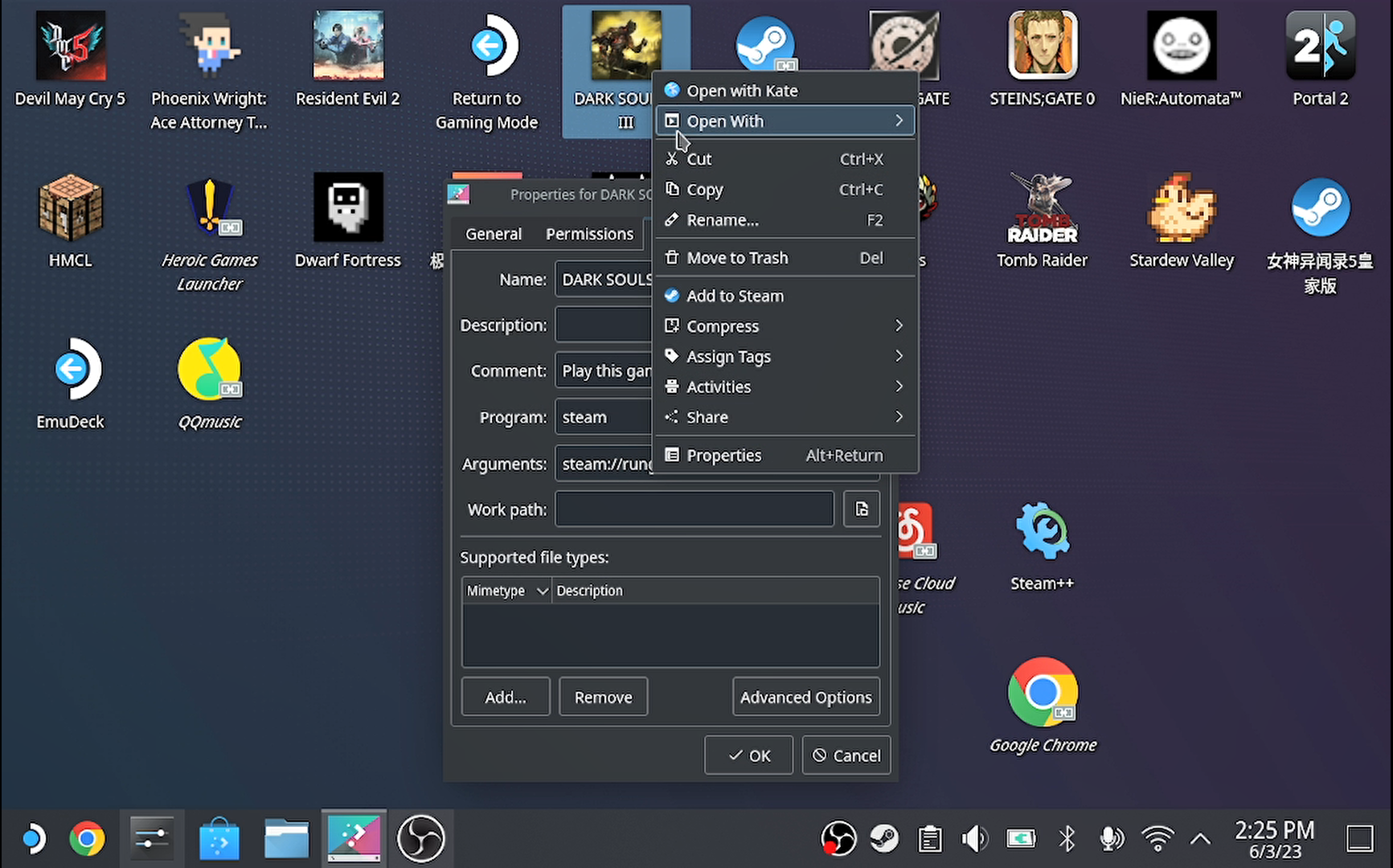Open the audio volume tray icon

[974, 839]
